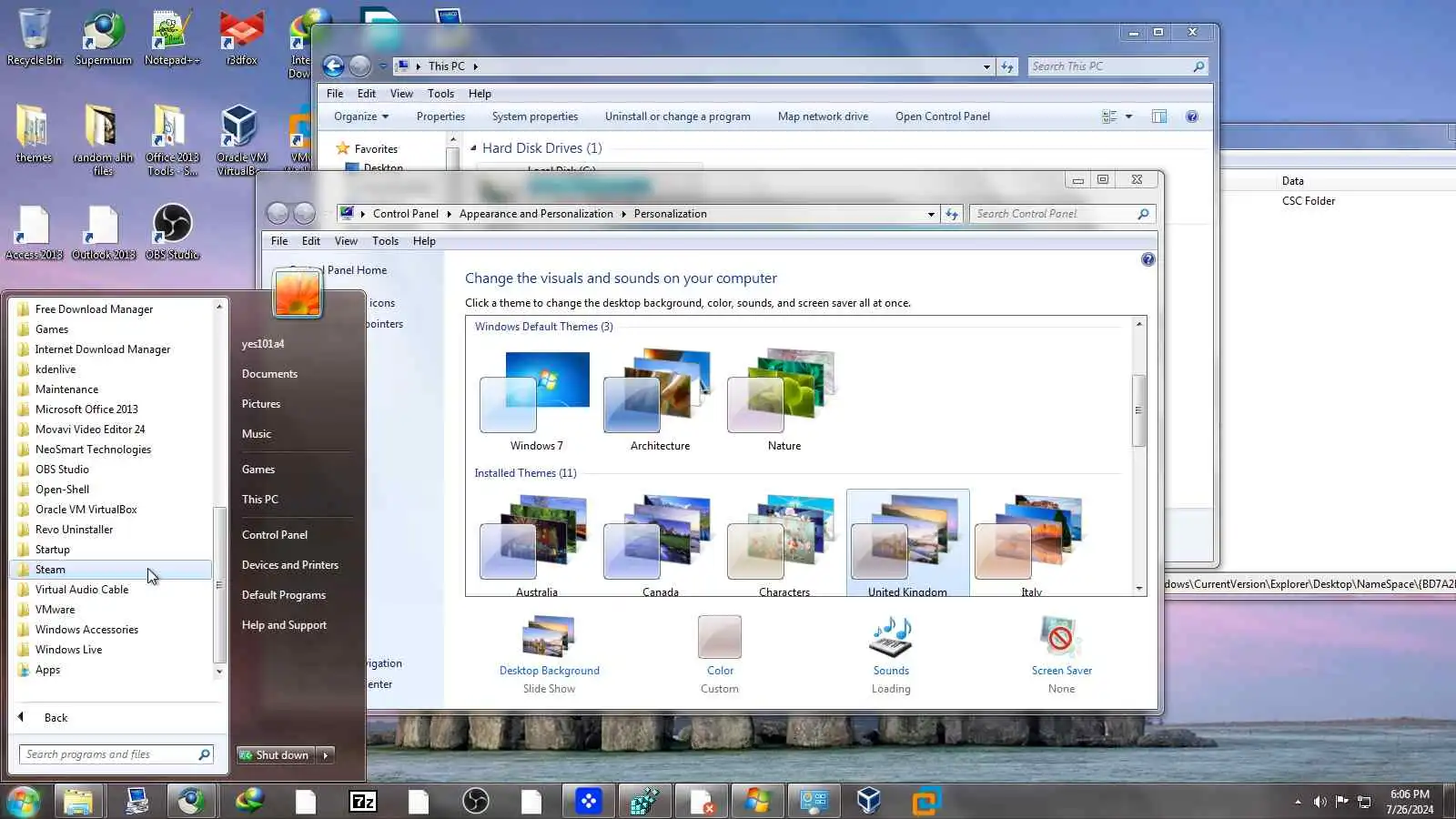Click Shut down button
The width and height of the screenshot is (1456, 819).
278,755
